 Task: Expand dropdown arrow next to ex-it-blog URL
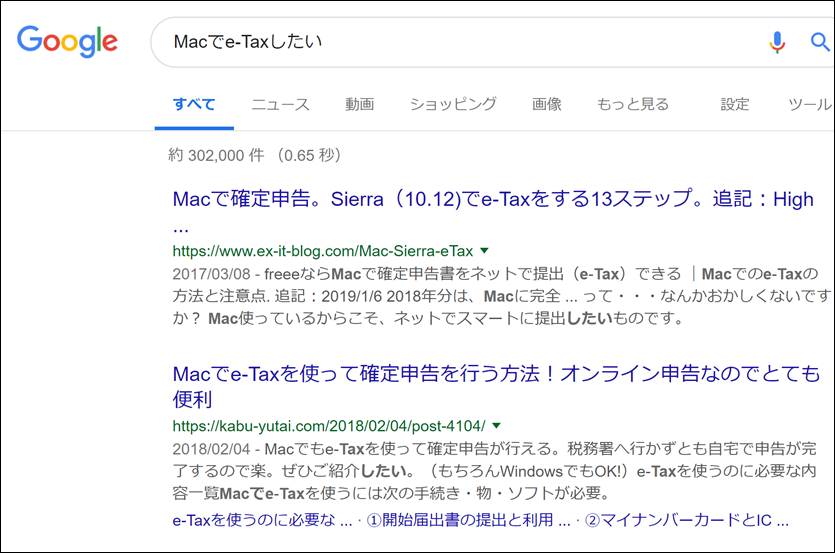tap(484, 250)
